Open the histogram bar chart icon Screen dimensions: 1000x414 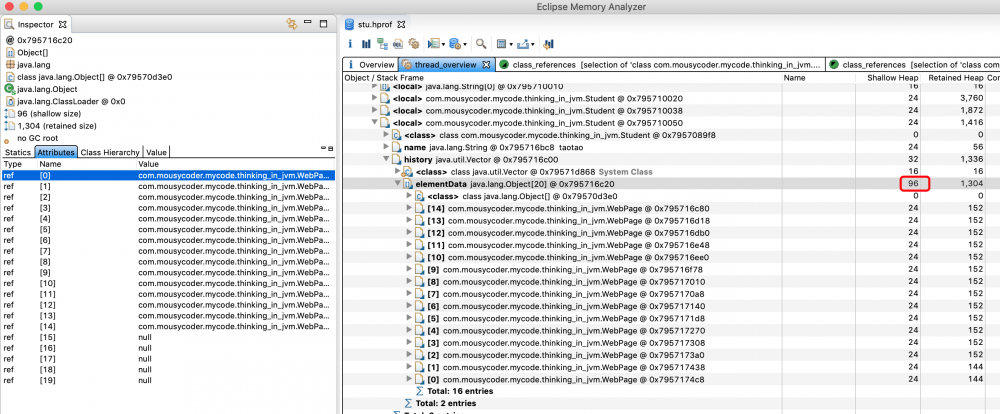[366, 44]
